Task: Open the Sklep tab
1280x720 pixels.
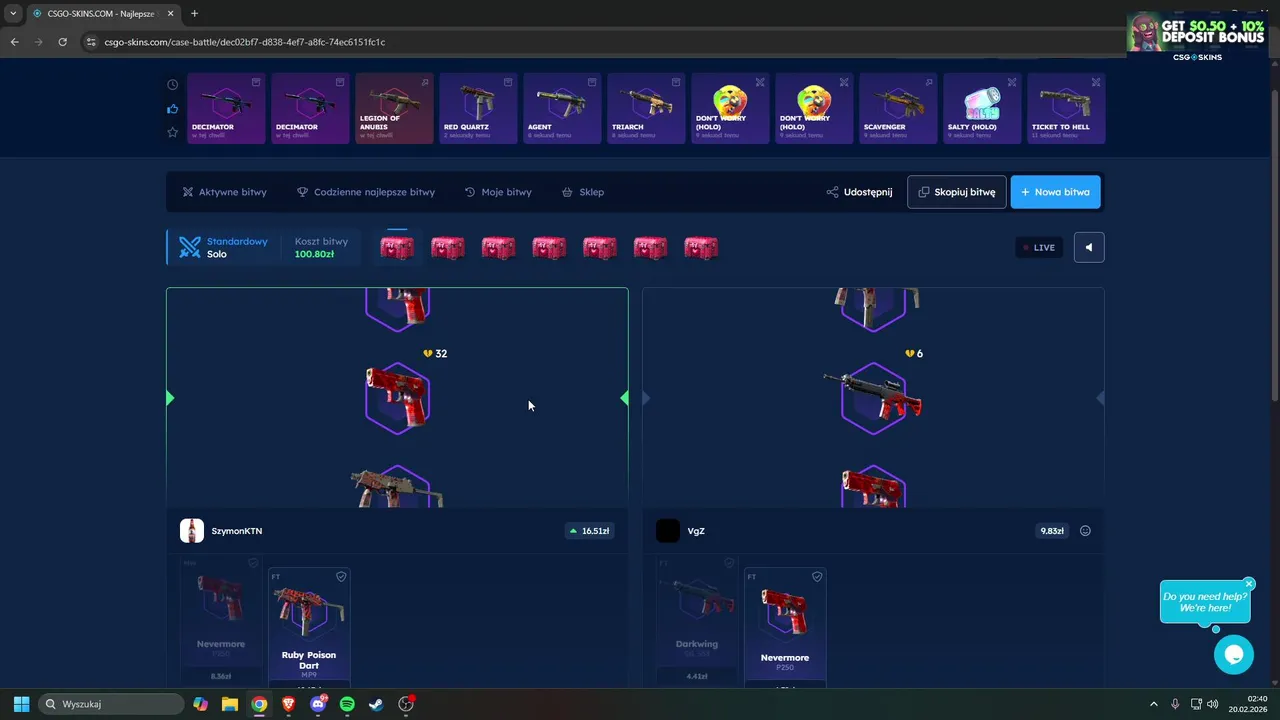Action: click(x=583, y=192)
